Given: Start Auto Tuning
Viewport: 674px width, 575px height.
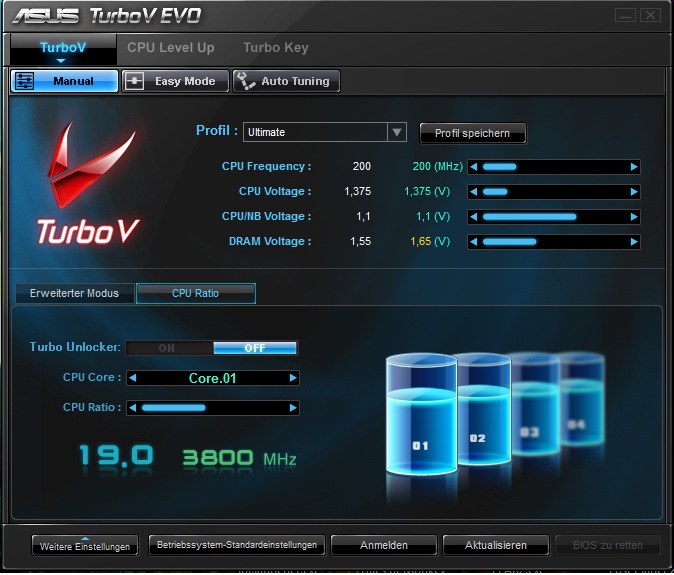Looking at the screenshot, I should 286,81.
